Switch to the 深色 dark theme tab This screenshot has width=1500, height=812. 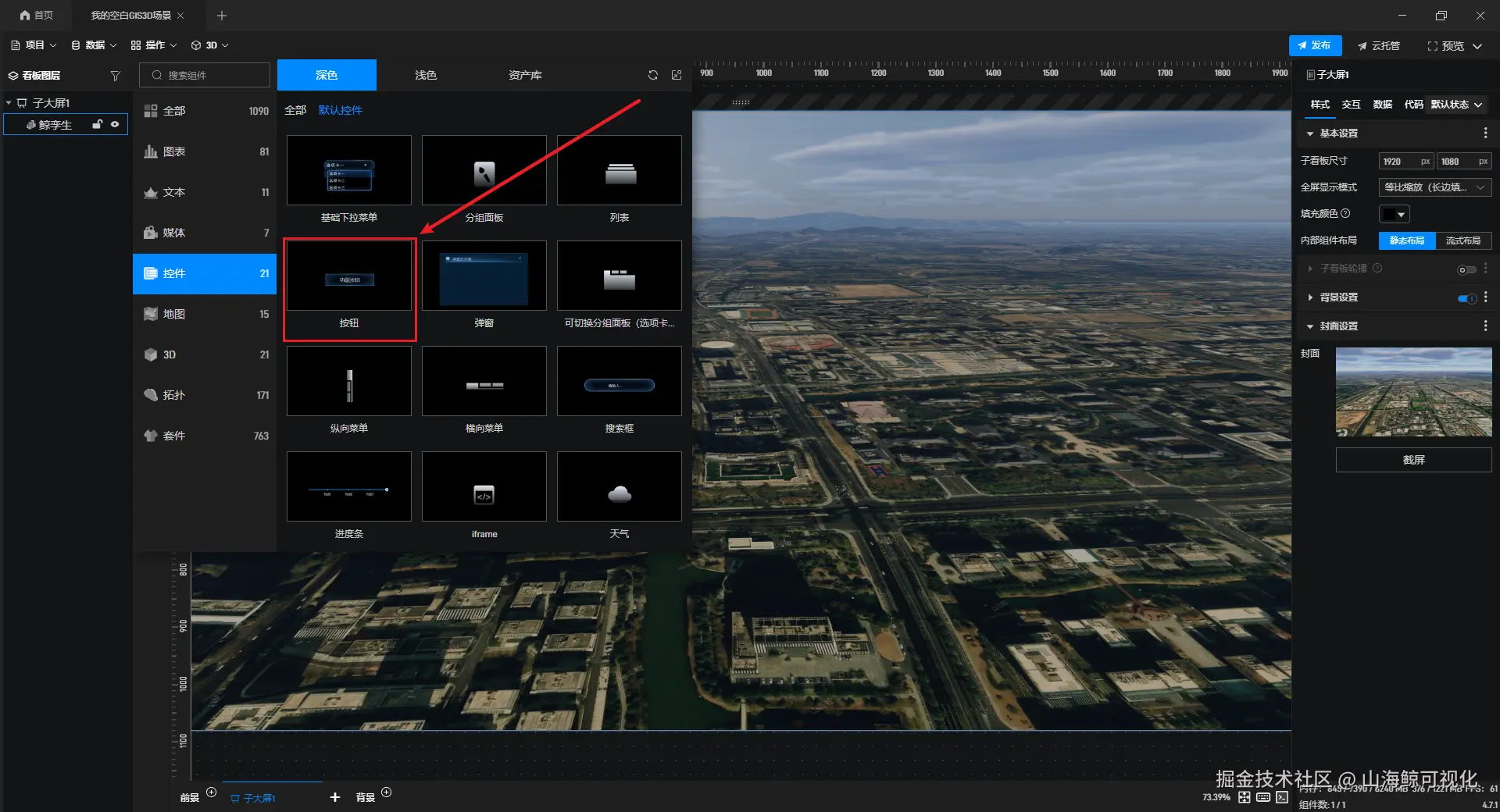(x=327, y=75)
